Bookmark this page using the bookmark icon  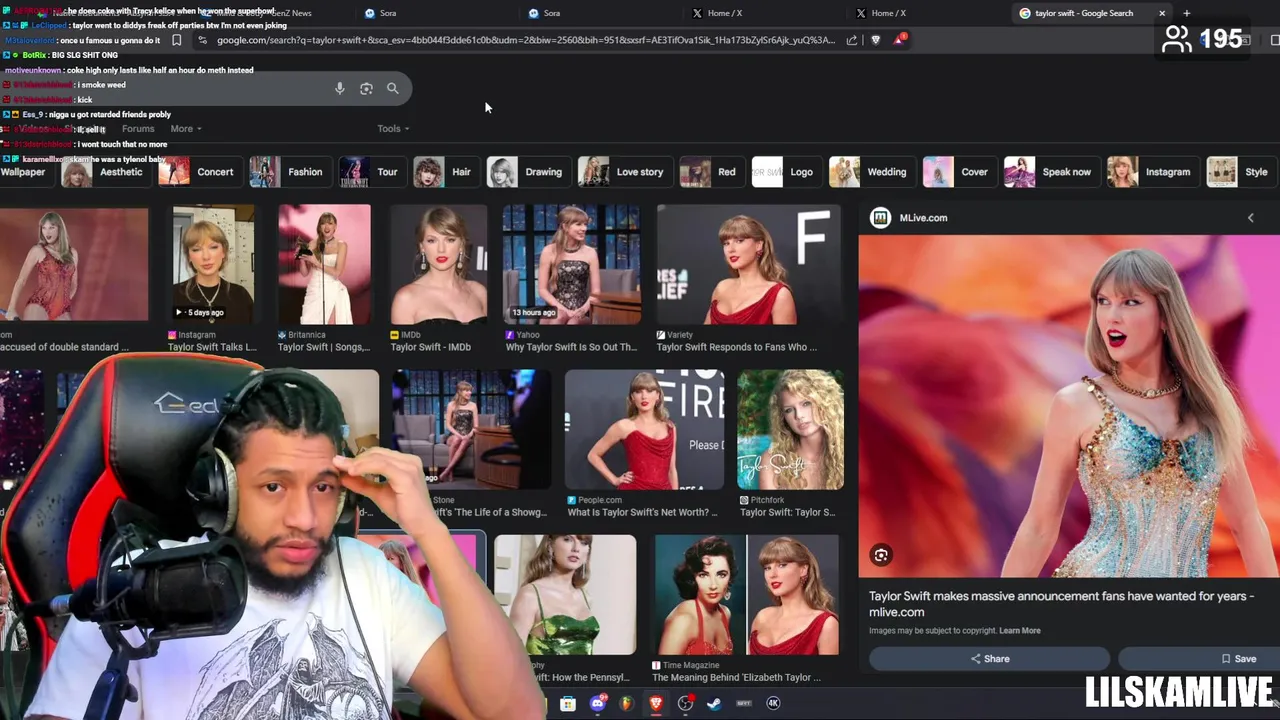click(176, 40)
